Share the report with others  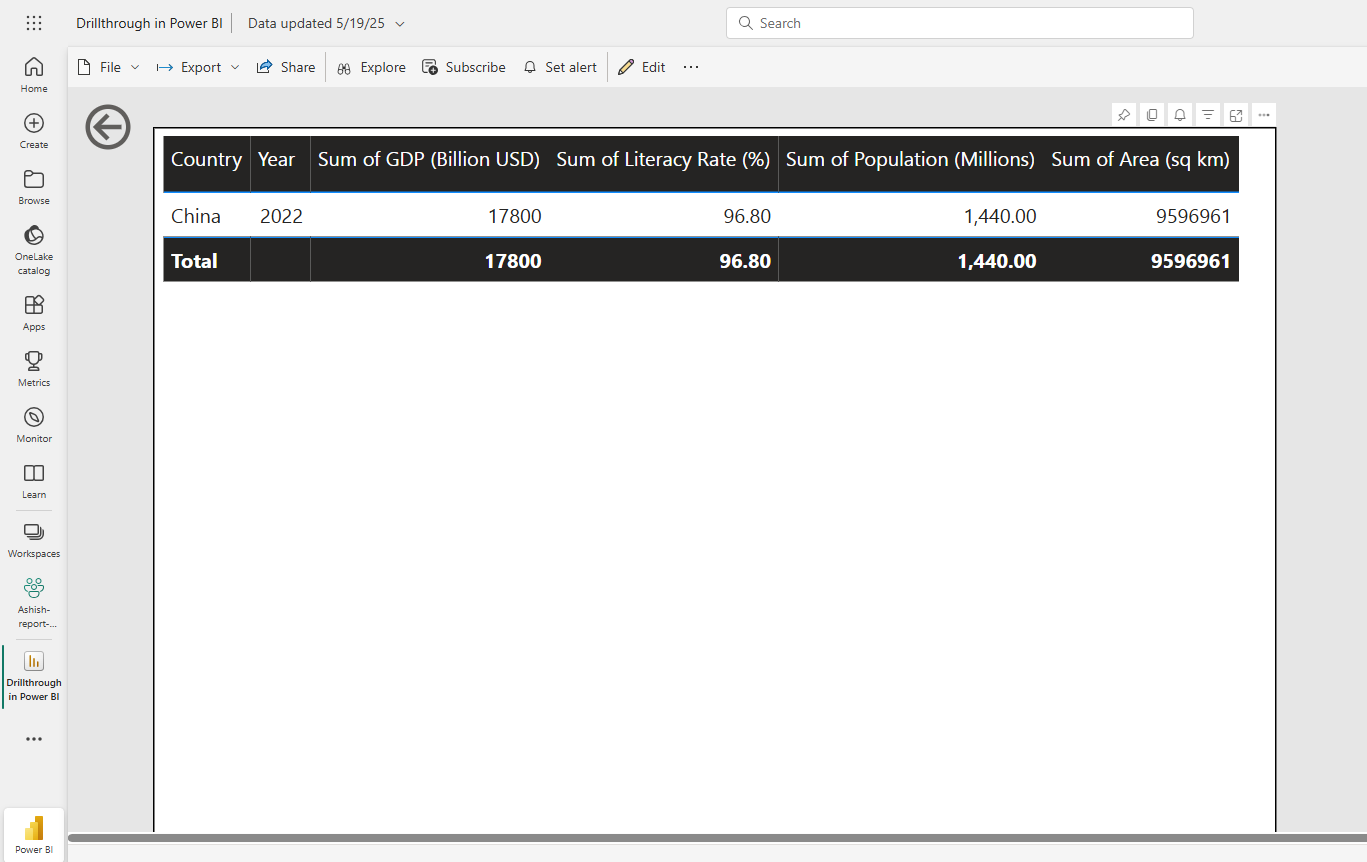click(286, 67)
